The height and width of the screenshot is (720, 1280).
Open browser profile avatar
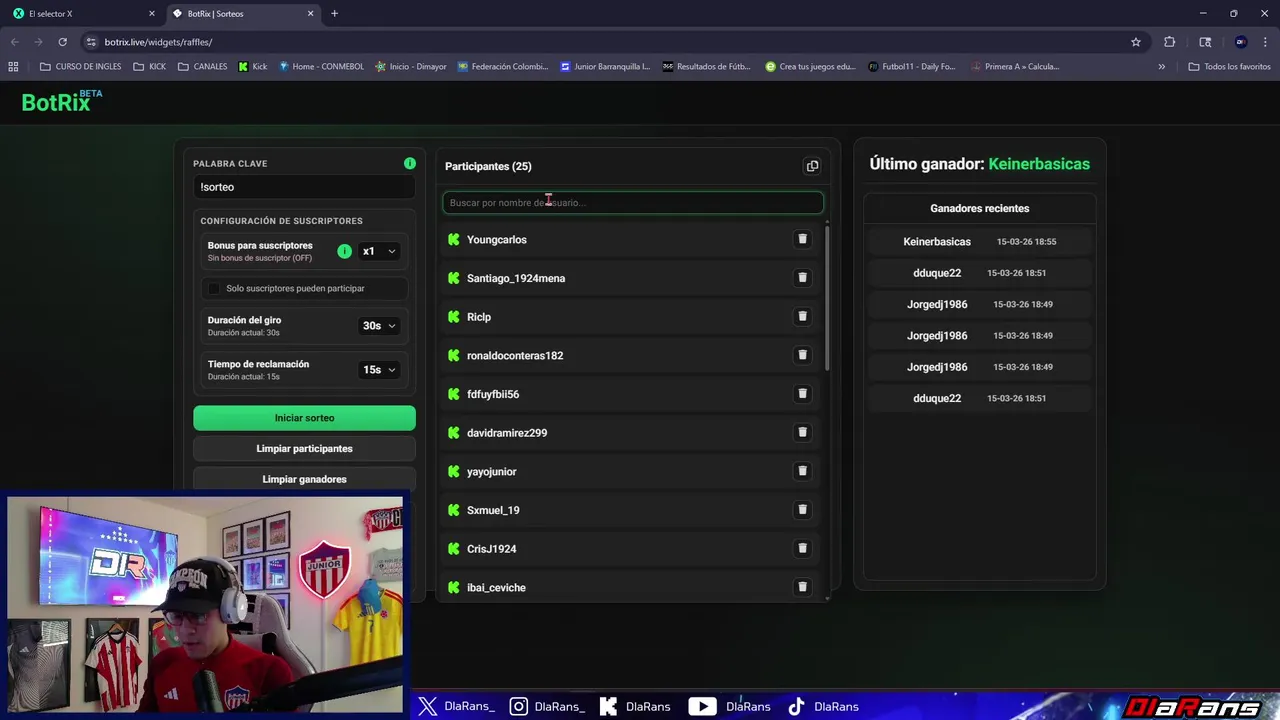coord(1241,42)
